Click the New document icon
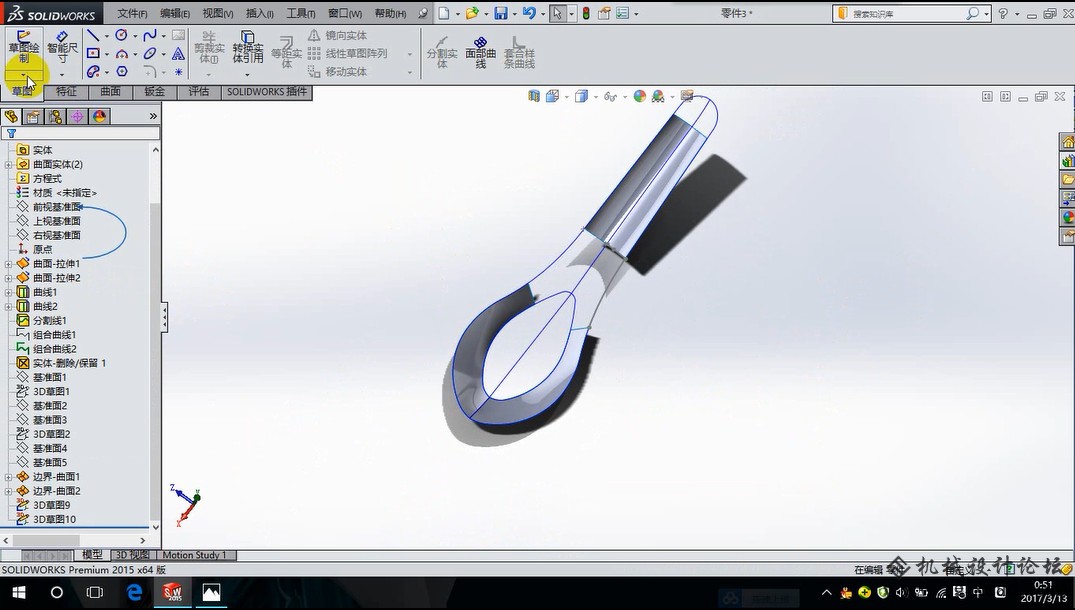Viewport: 1075px width, 610px height. click(x=444, y=13)
